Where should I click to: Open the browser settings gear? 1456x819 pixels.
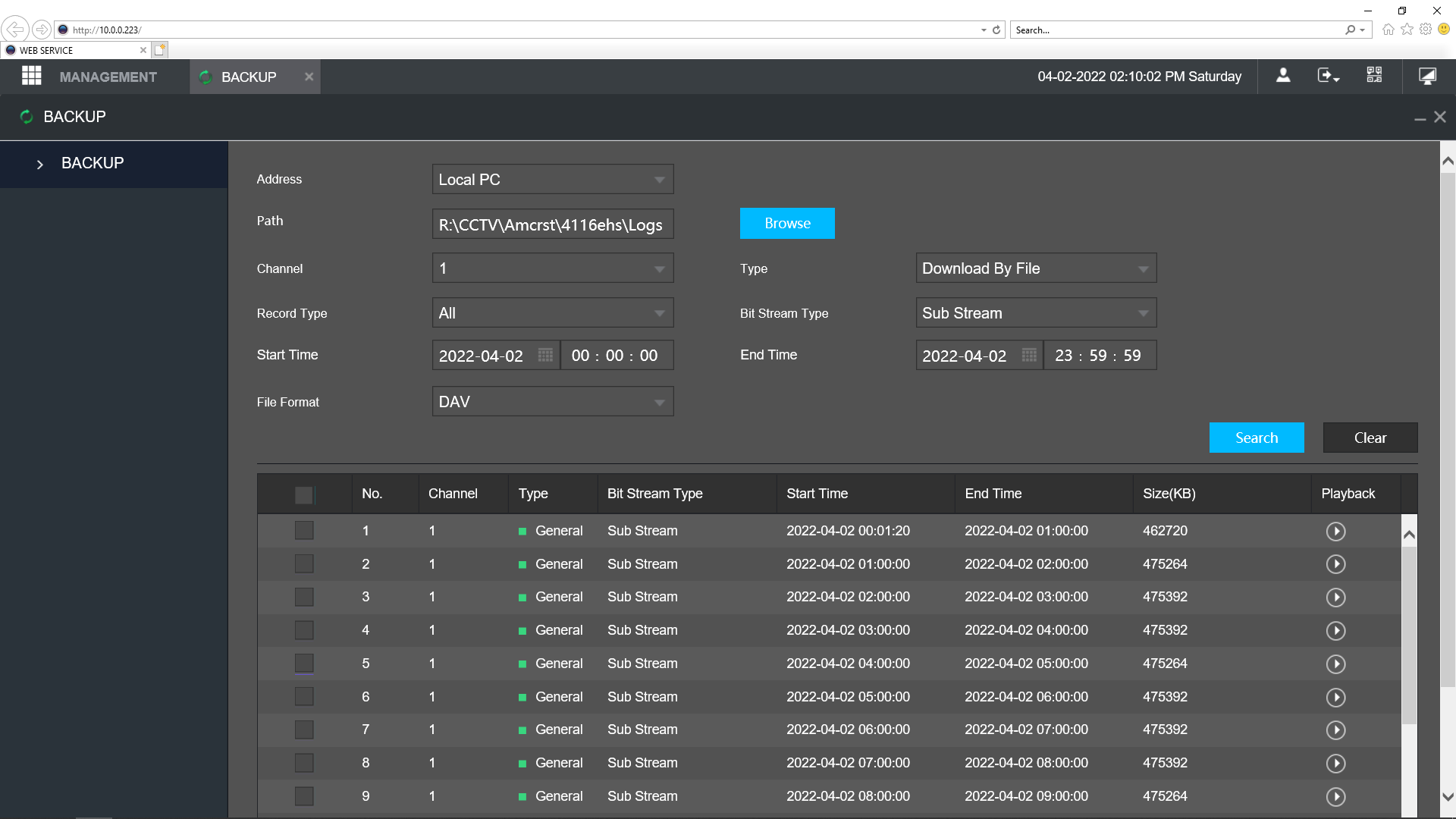(1426, 30)
